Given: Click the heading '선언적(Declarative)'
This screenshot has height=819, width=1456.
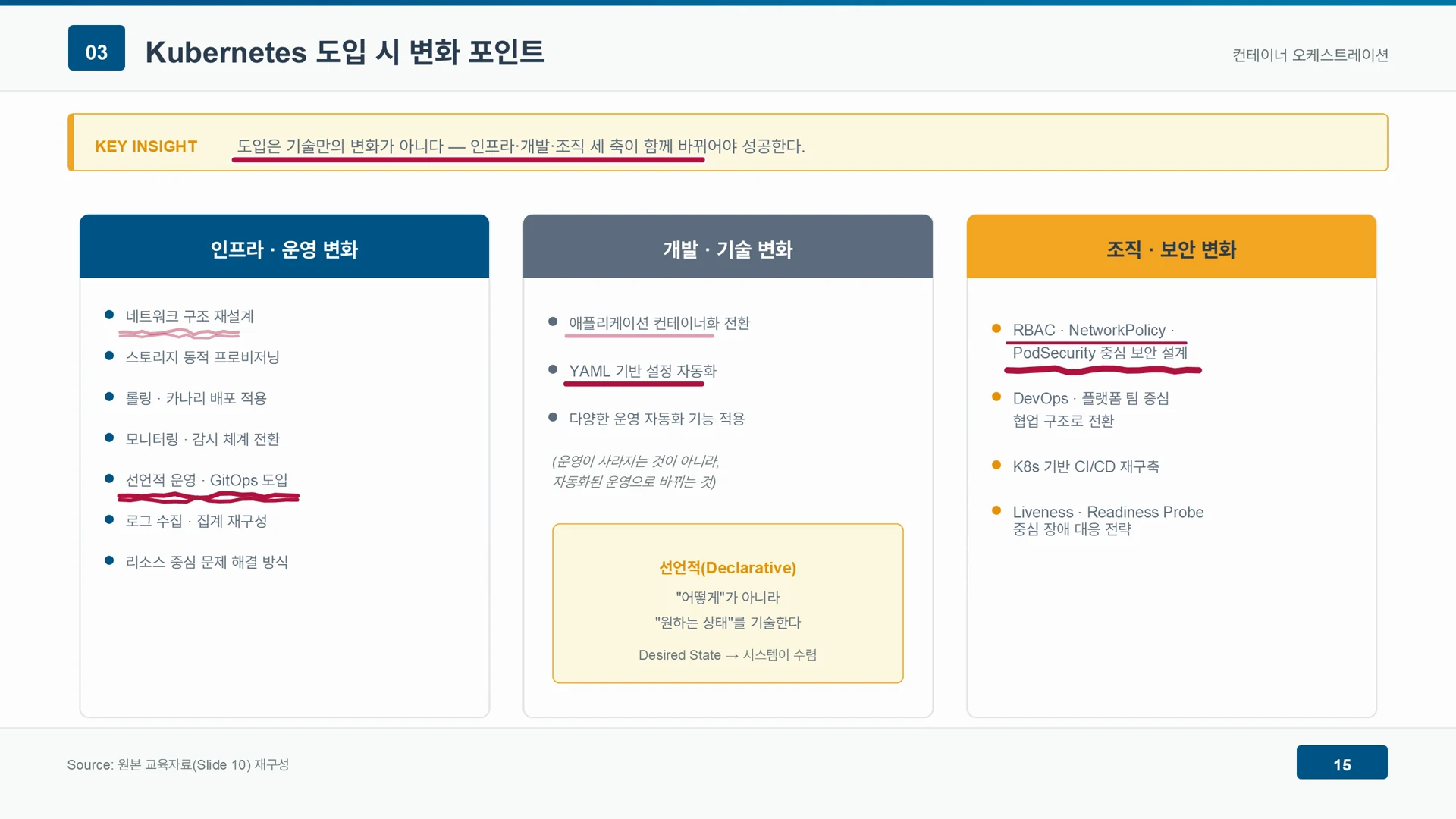Looking at the screenshot, I should [728, 567].
